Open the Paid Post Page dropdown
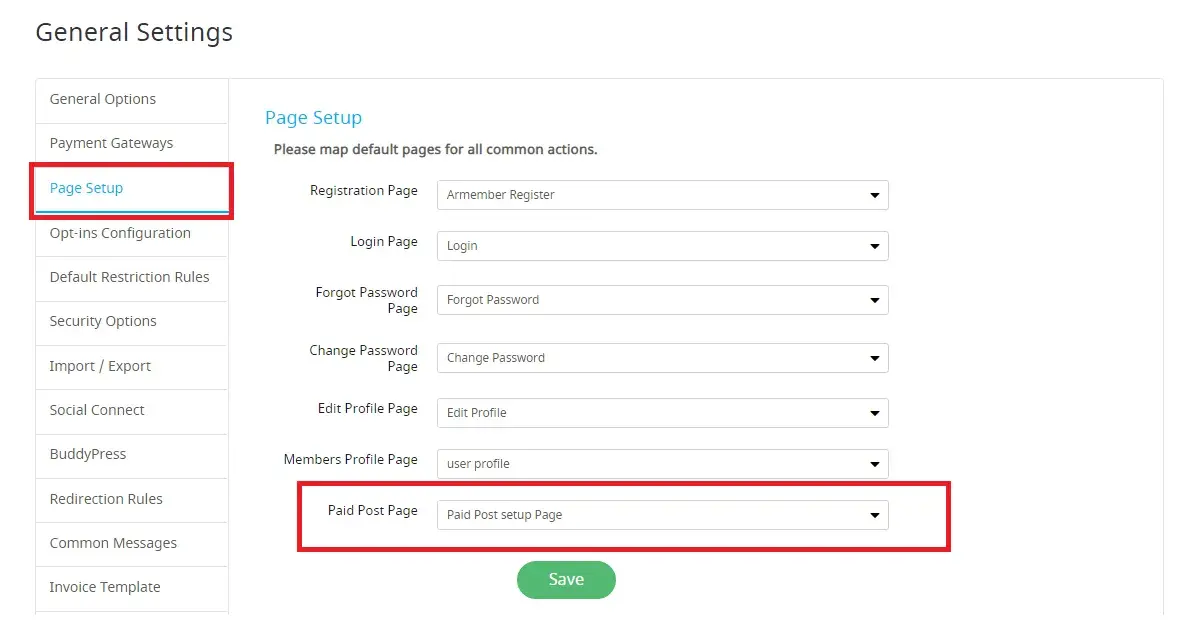 pyautogui.click(x=662, y=515)
